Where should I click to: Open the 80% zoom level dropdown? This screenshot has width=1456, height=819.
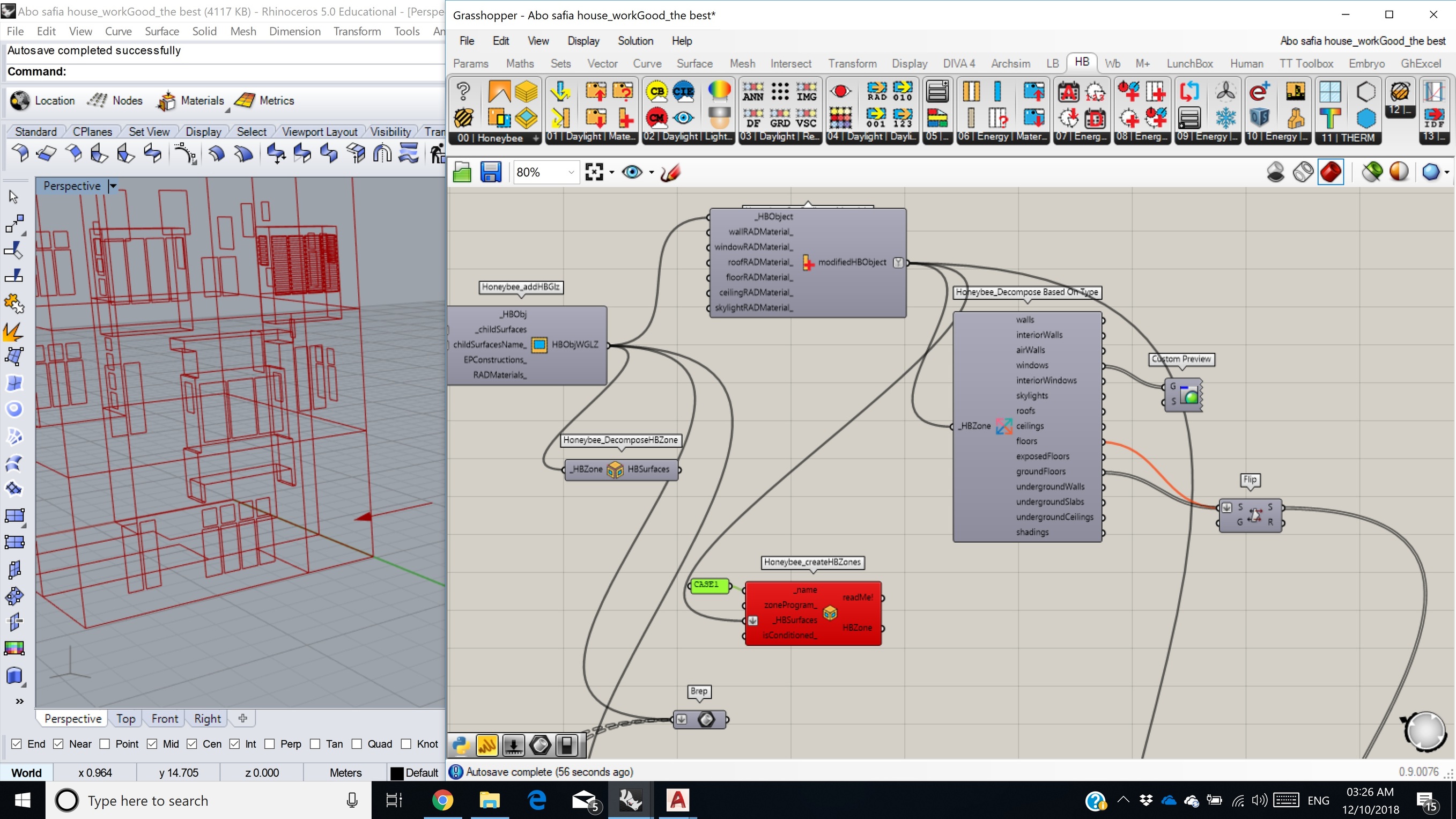[x=571, y=172]
